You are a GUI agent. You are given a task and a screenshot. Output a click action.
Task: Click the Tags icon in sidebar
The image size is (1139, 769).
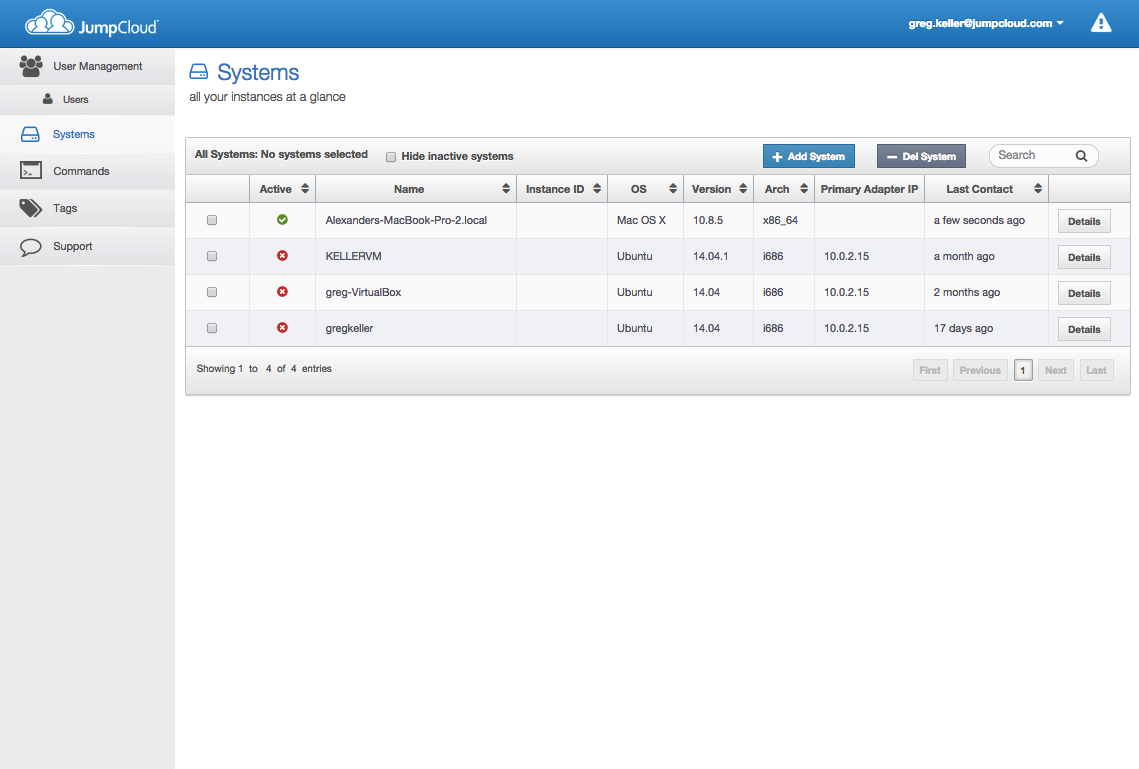[x=31, y=208]
